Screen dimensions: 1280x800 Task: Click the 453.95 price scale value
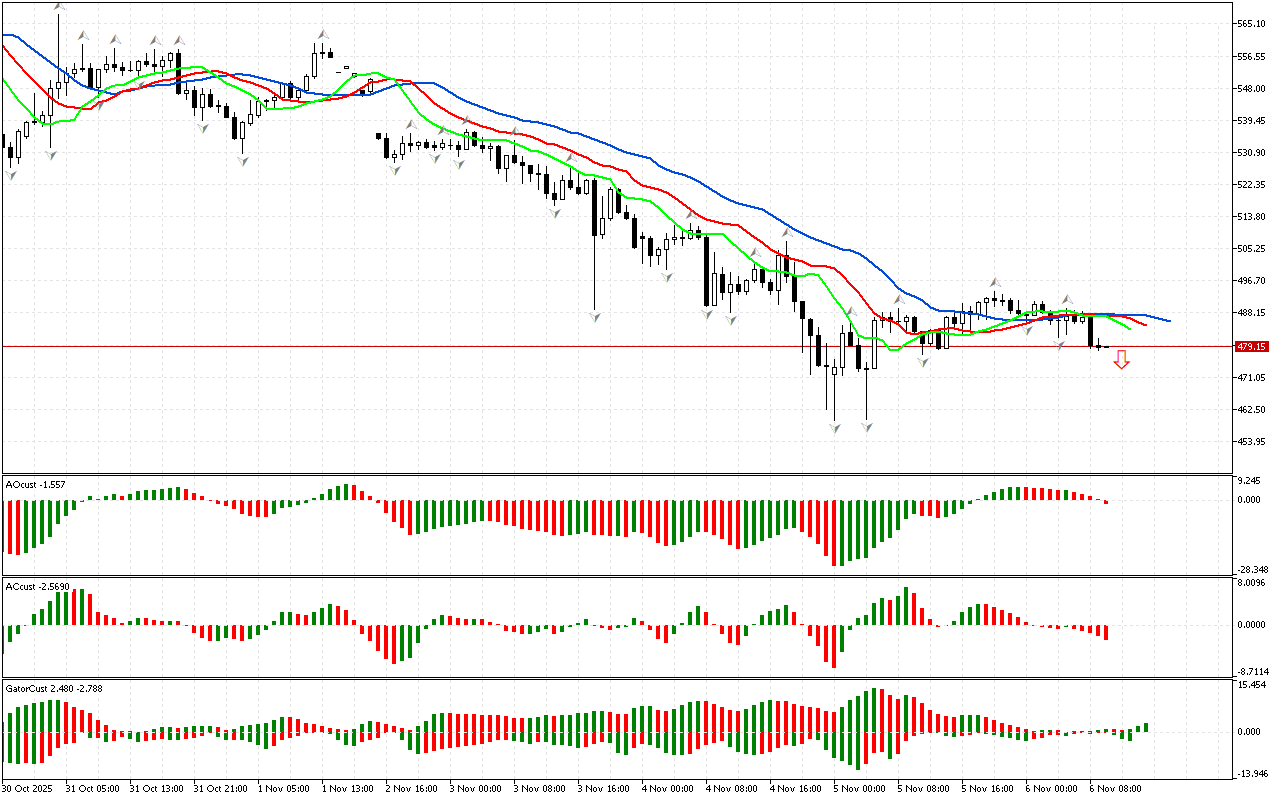(1251, 441)
